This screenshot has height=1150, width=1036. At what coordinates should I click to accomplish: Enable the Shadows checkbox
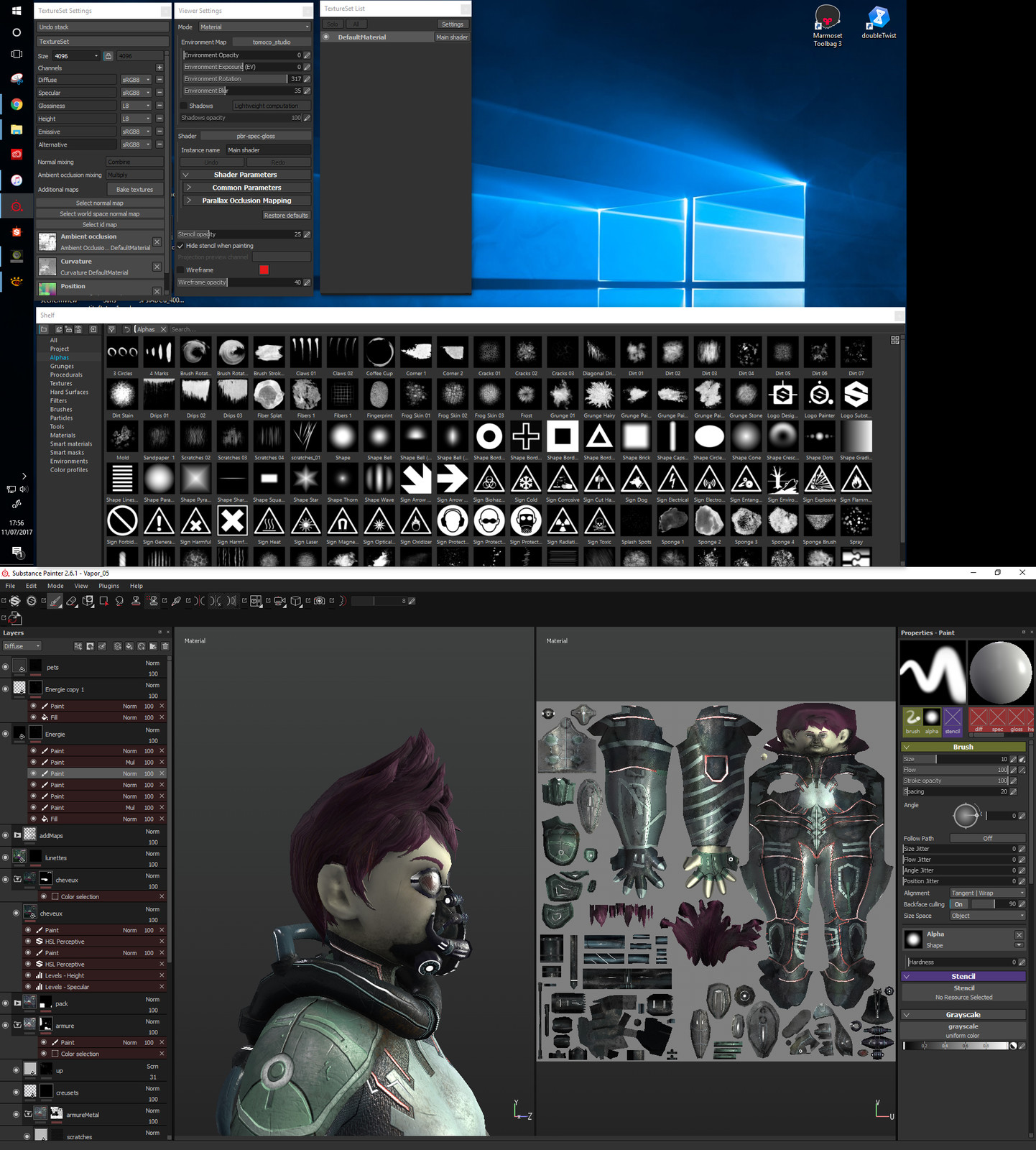(182, 106)
